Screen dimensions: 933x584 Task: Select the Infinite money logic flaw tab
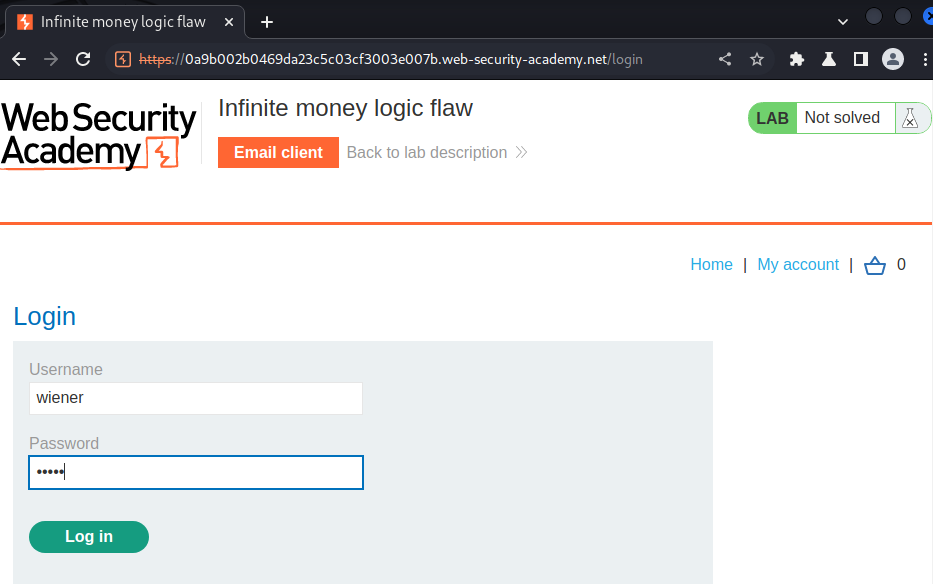click(123, 22)
